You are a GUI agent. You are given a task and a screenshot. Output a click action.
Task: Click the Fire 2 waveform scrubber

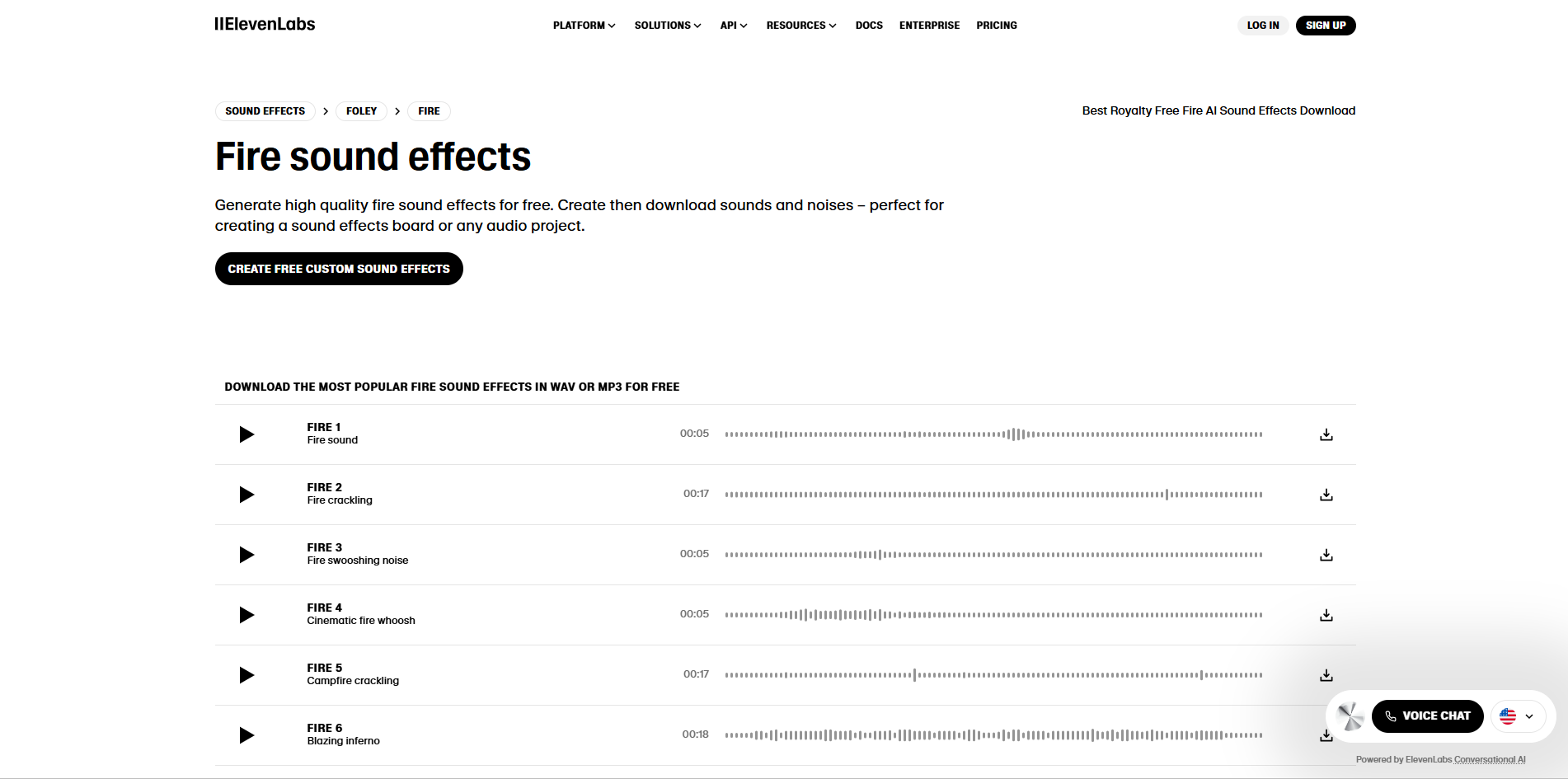click(993, 494)
